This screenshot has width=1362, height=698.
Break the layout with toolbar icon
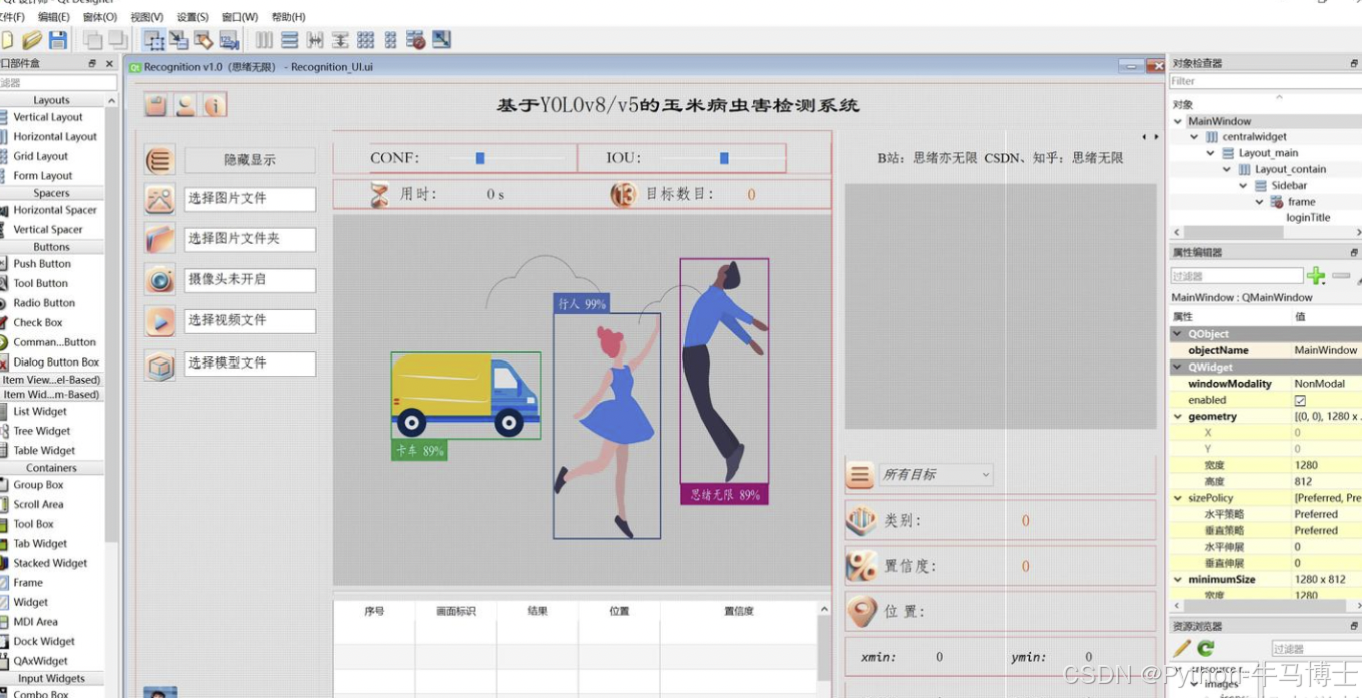(416, 40)
